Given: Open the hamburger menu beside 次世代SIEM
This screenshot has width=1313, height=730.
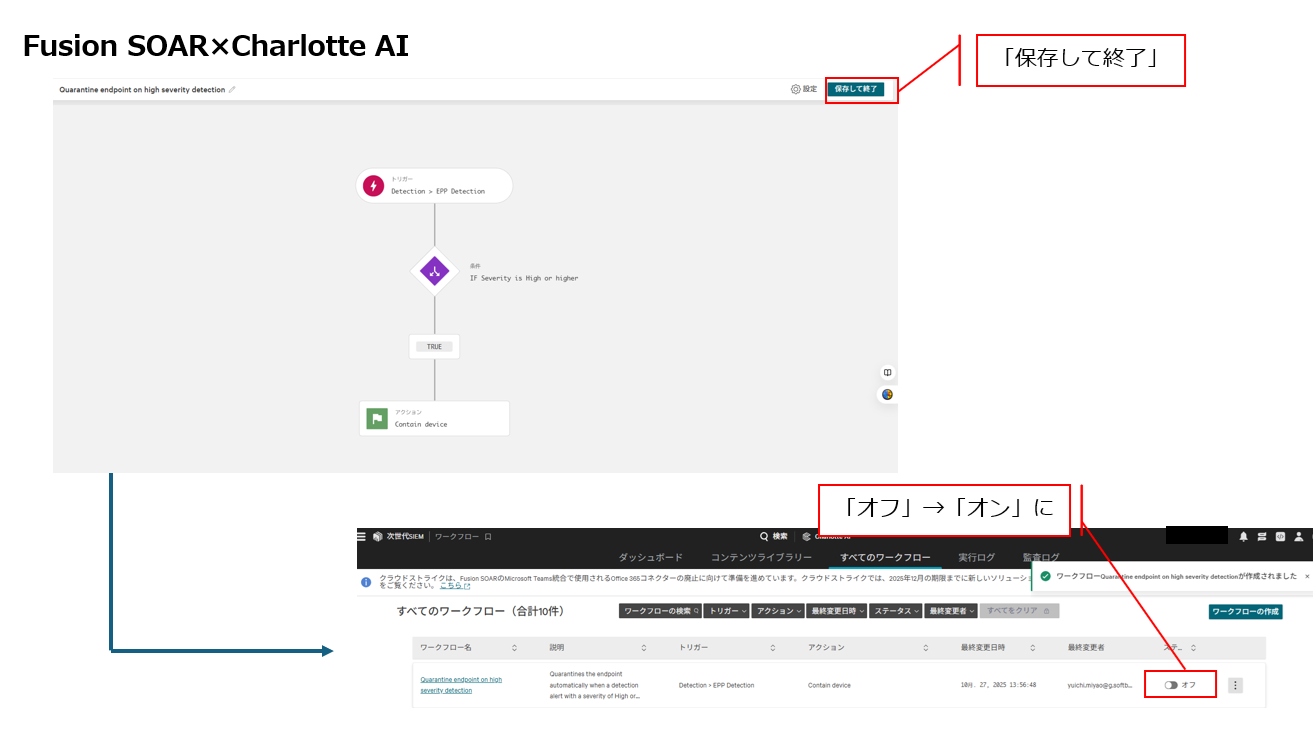Looking at the screenshot, I should [362, 537].
